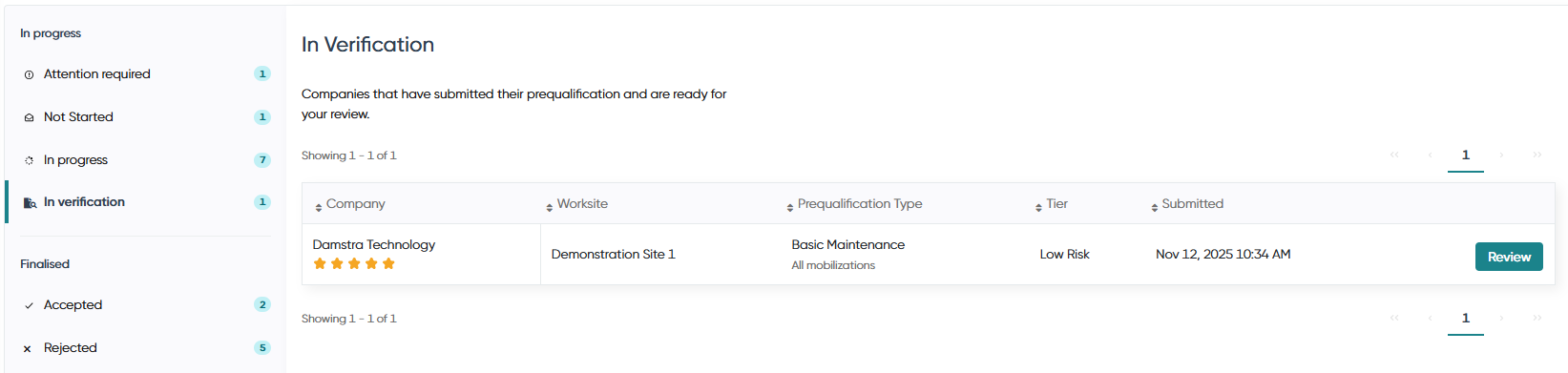This screenshot has width=1568, height=373.
Task: Sort by the Submitted column header
Action: (1187, 204)
